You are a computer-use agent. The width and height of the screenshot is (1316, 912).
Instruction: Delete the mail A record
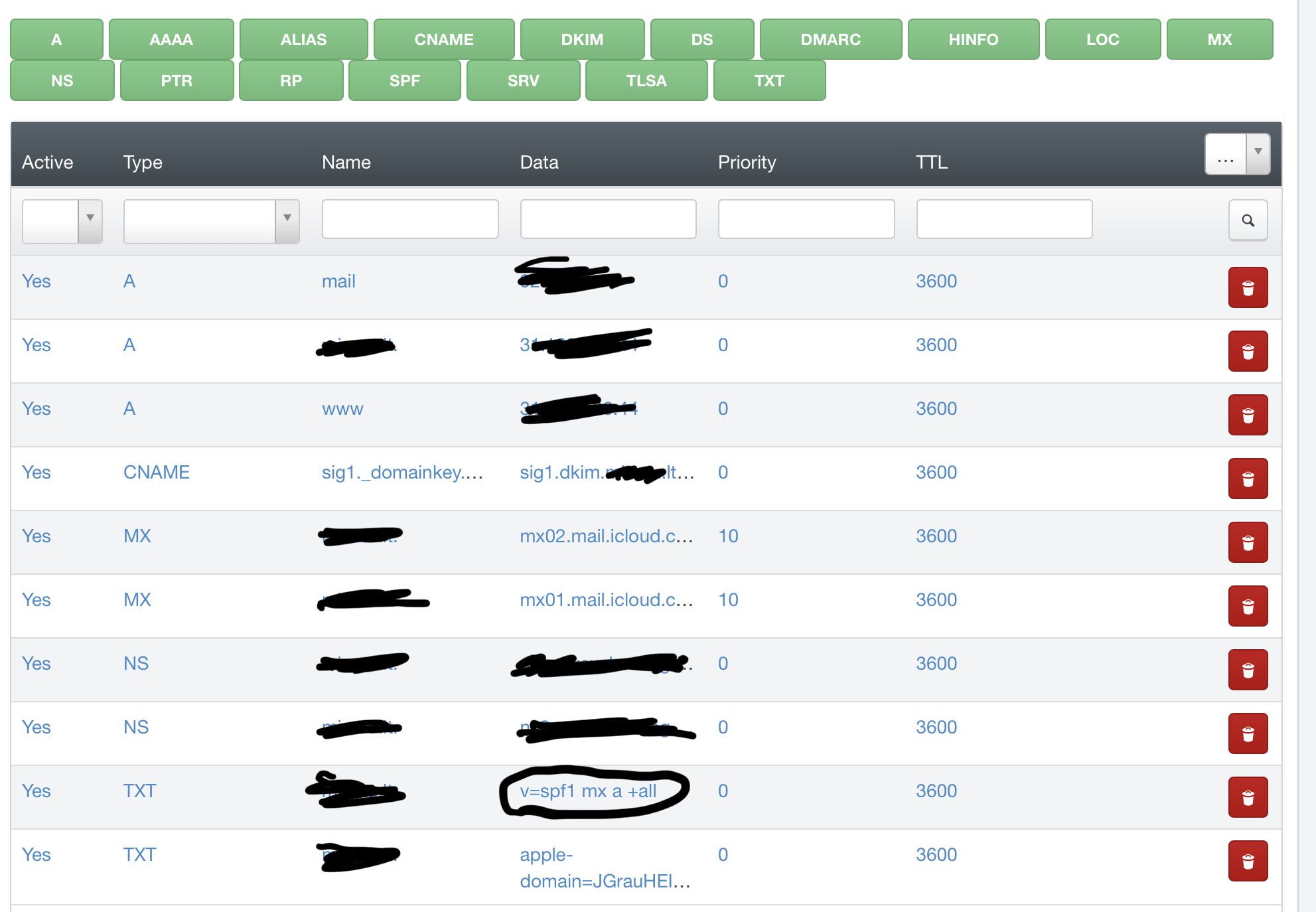coord(1247,287)
